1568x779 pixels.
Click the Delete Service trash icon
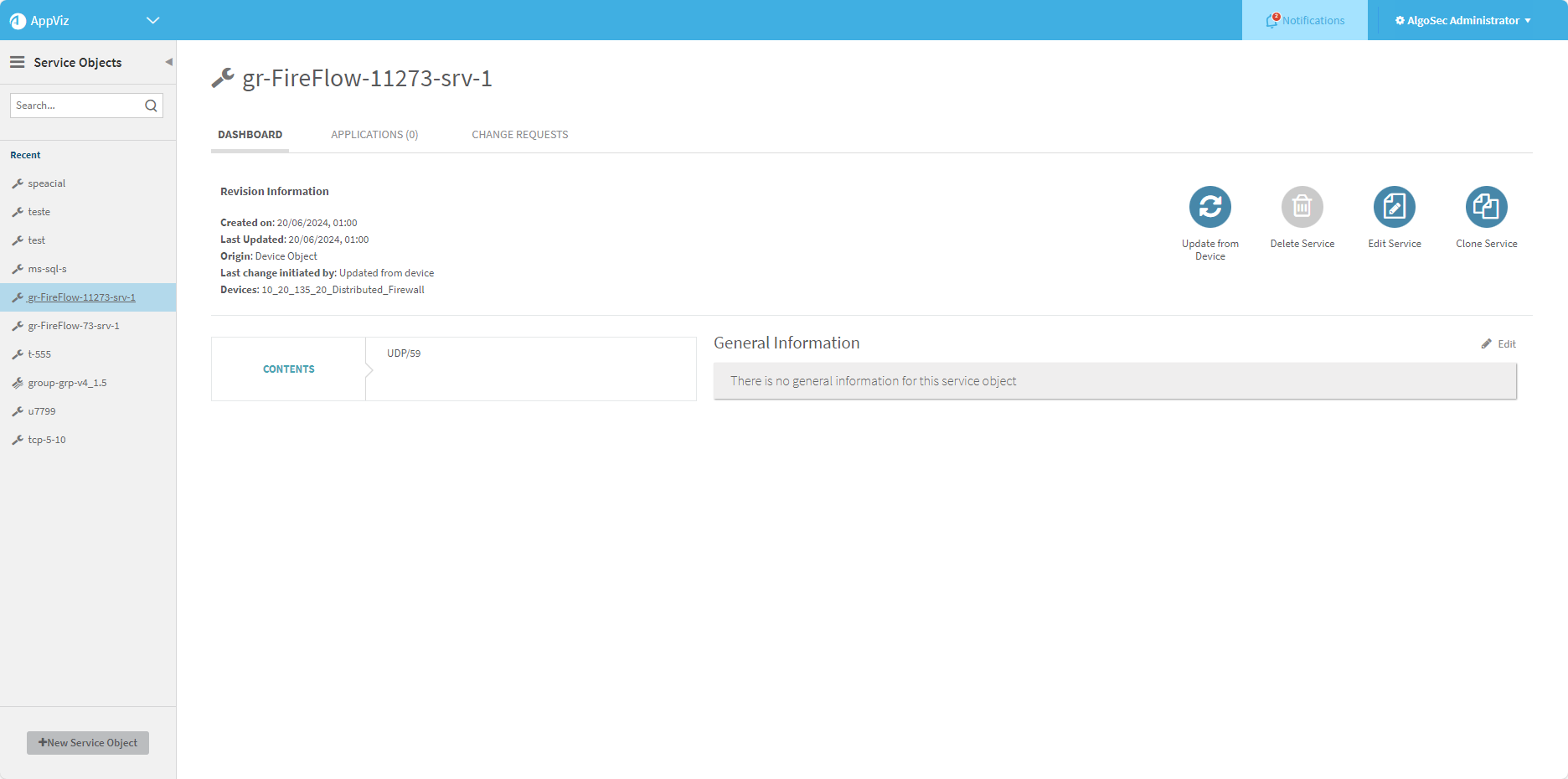click(1302, 207)
